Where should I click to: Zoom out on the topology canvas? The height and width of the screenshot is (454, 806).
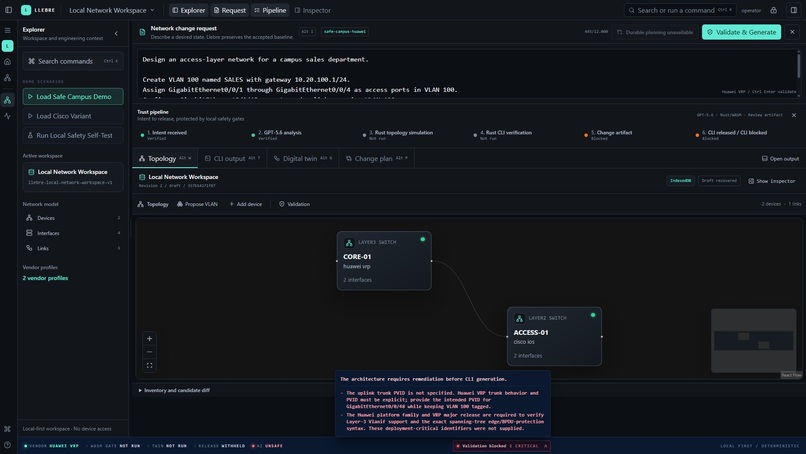(x=150, y=352)
